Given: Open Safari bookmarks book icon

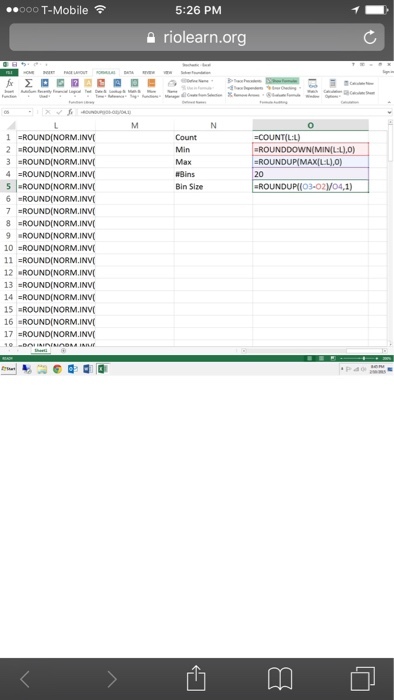Looking at the screenshot, I should 280,679.
